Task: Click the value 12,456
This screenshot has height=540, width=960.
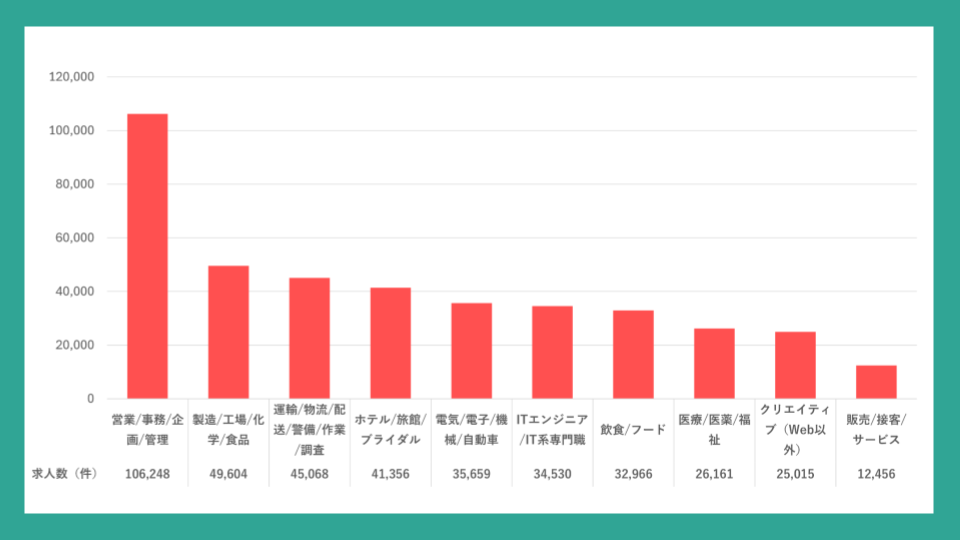Action: coord(876,474)
